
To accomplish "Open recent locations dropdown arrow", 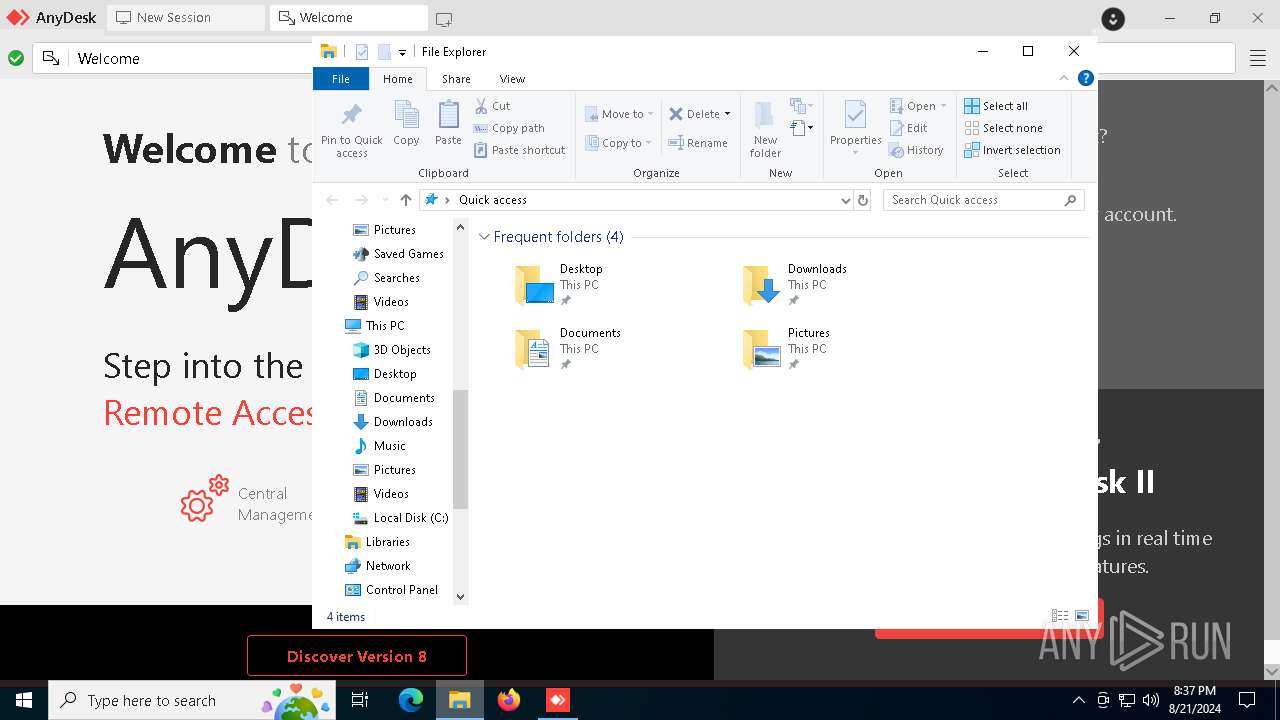I will [x=385, y=200].
